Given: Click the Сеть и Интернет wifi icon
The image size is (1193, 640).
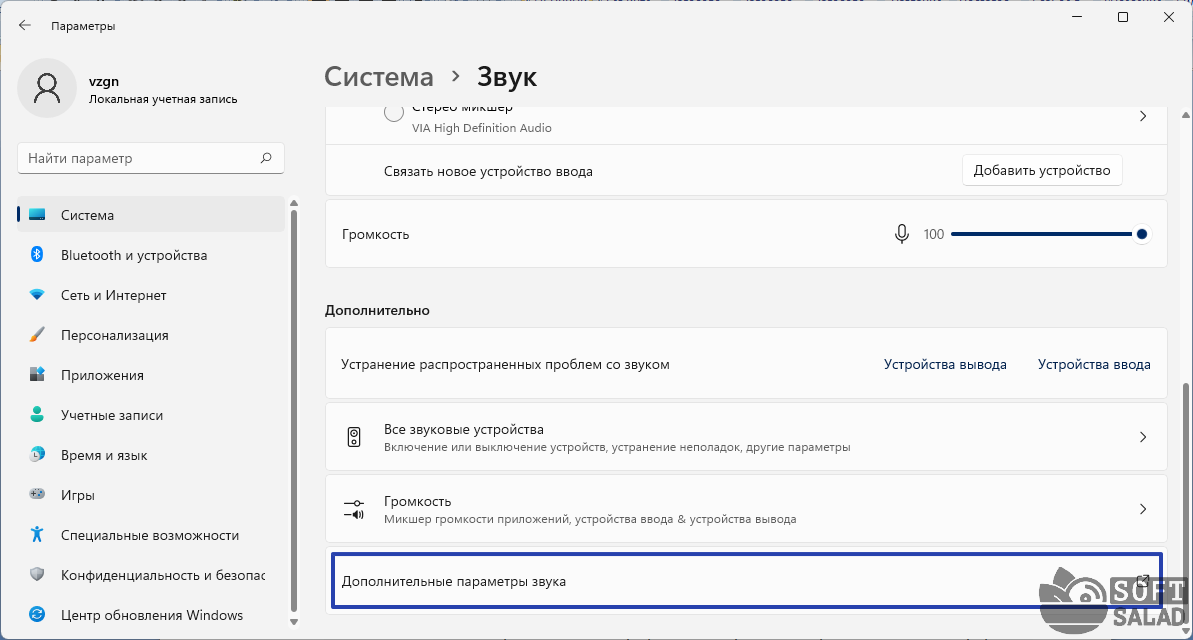Looking at the screenshot, I should tap(37, 295).
